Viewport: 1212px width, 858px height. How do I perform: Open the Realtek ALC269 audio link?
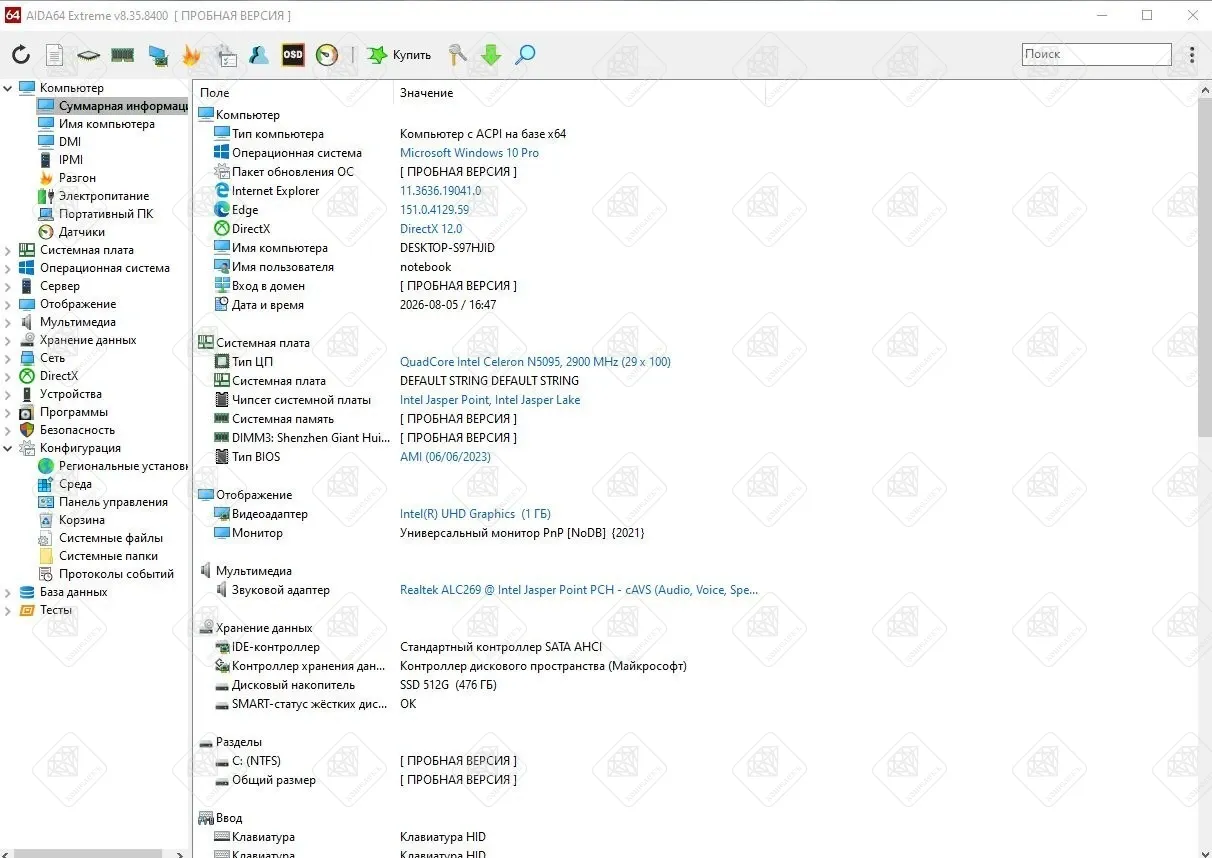coord(579,590)
